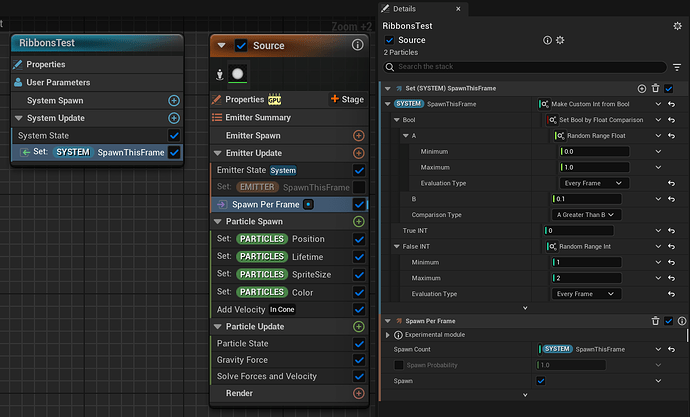Show Spawn Per Frame module info

pos(682,321)
